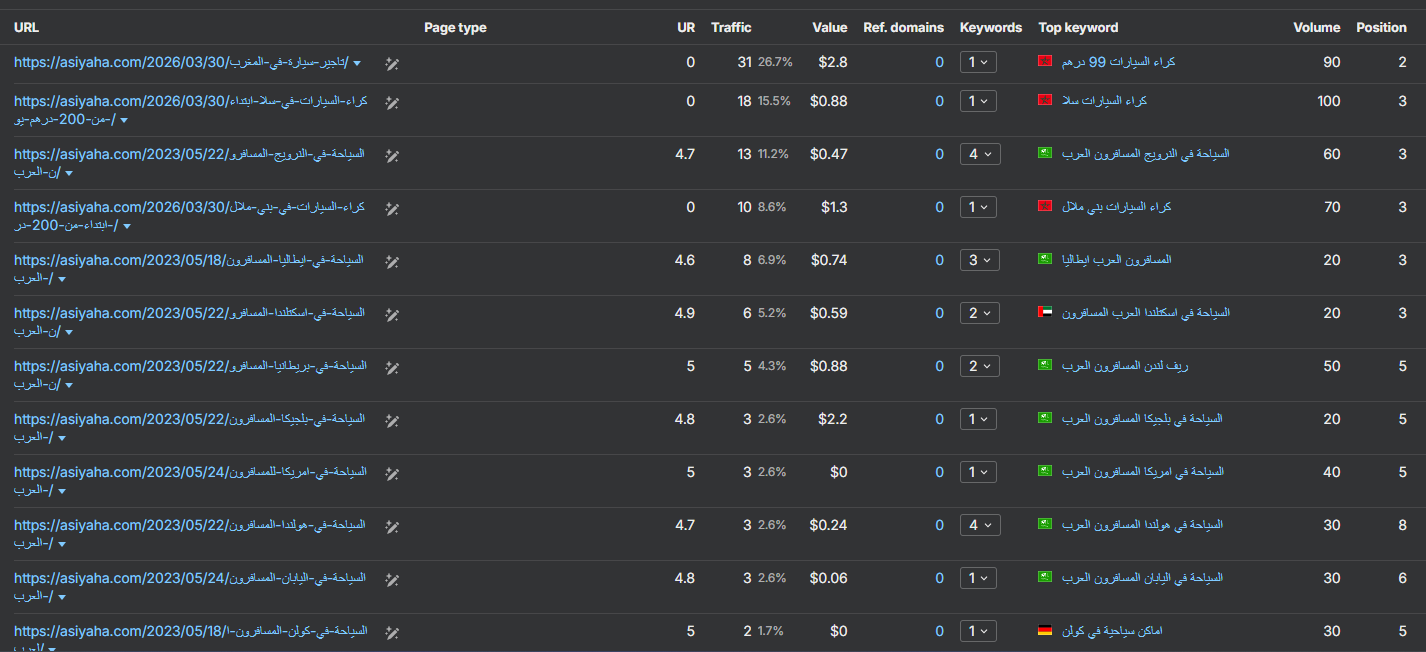1426x652 pixels.
Task: Click the Ref. domains 0 link in the traffic 10 row
Action: [x=939, y=207]
